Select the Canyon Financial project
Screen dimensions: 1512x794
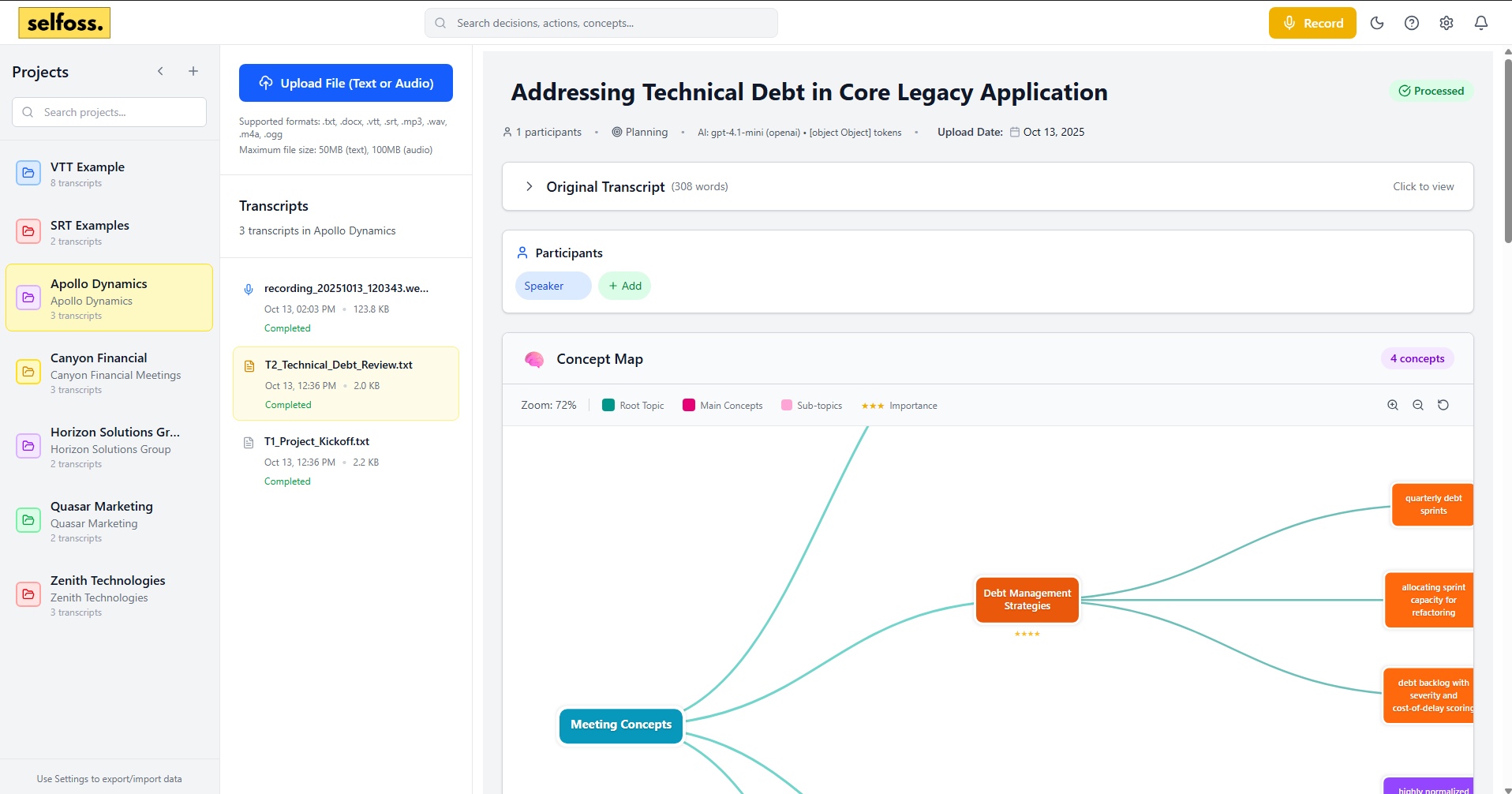(x=109, y=372)
